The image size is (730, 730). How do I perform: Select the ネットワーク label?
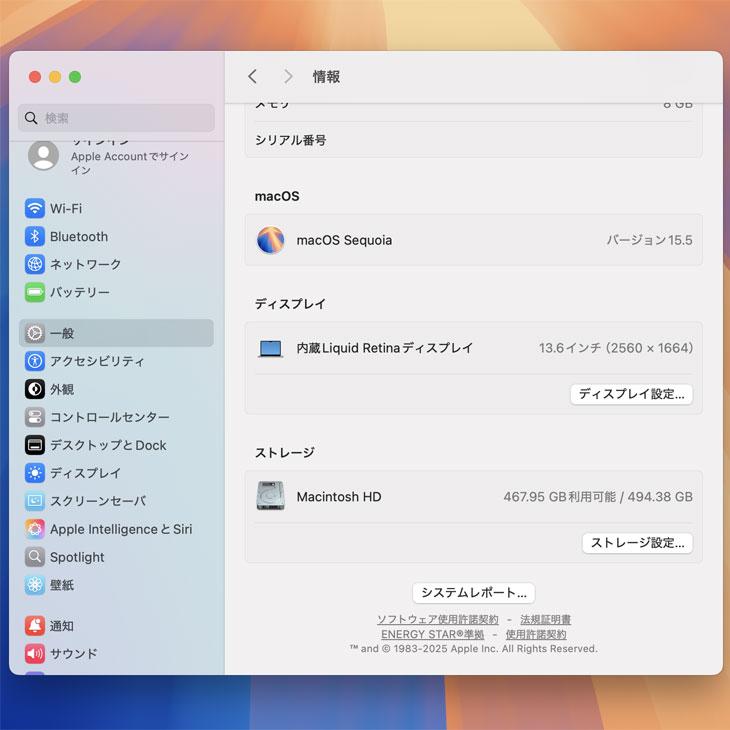pos(86,264)
